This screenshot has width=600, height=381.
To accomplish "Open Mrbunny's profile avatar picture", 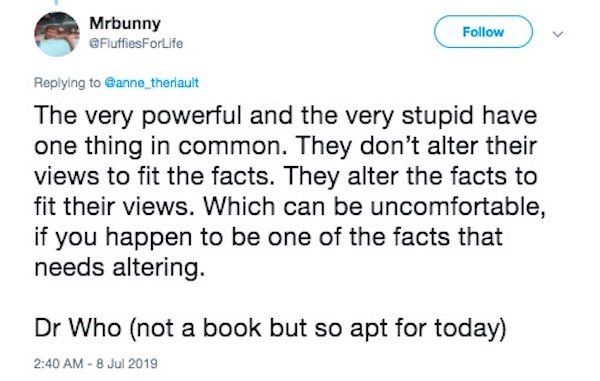I will 57,34.
